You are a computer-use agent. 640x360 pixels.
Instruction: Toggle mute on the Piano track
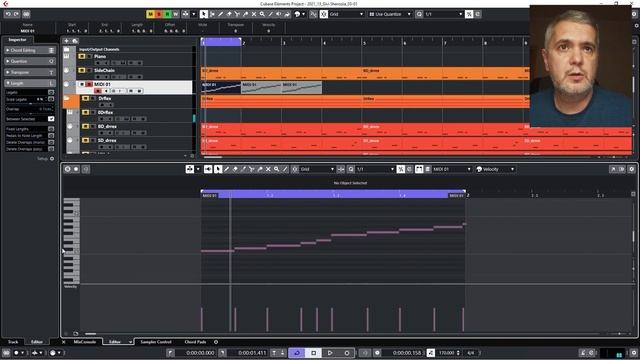(x=82, y=56)
